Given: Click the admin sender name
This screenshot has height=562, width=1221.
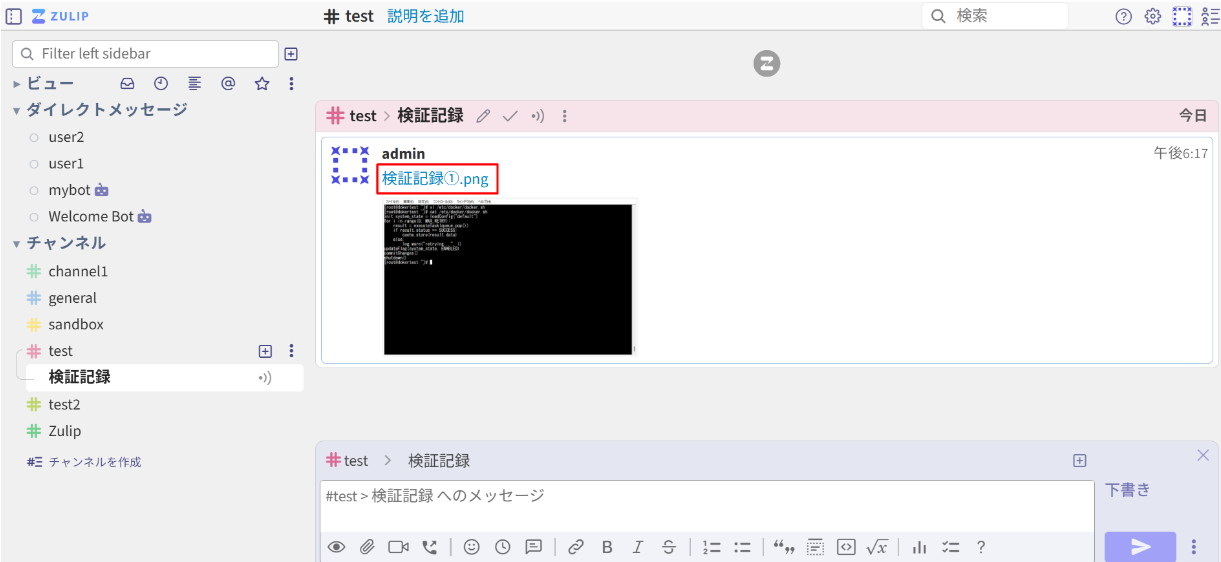Looking at the screenshot, I should point(403,153).
